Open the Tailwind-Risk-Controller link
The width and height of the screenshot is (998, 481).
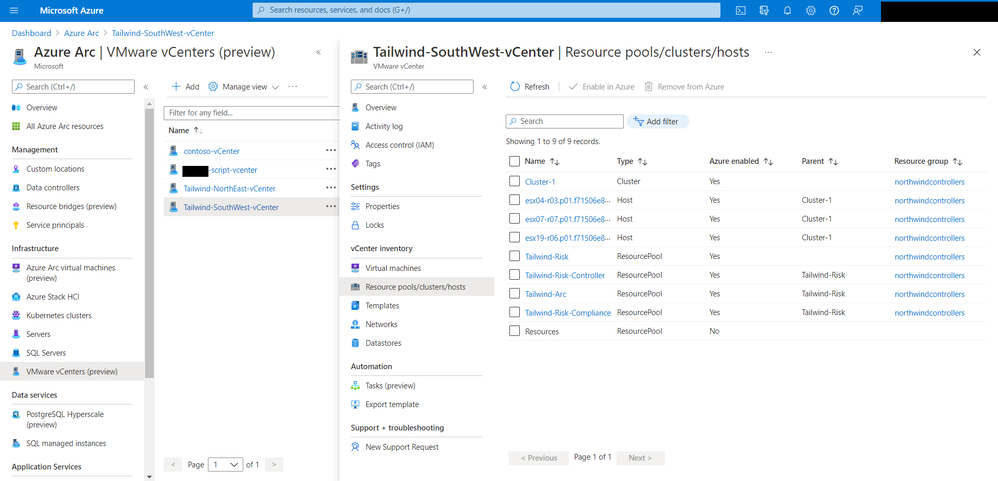pyautogui.click(x=565, y=275)
